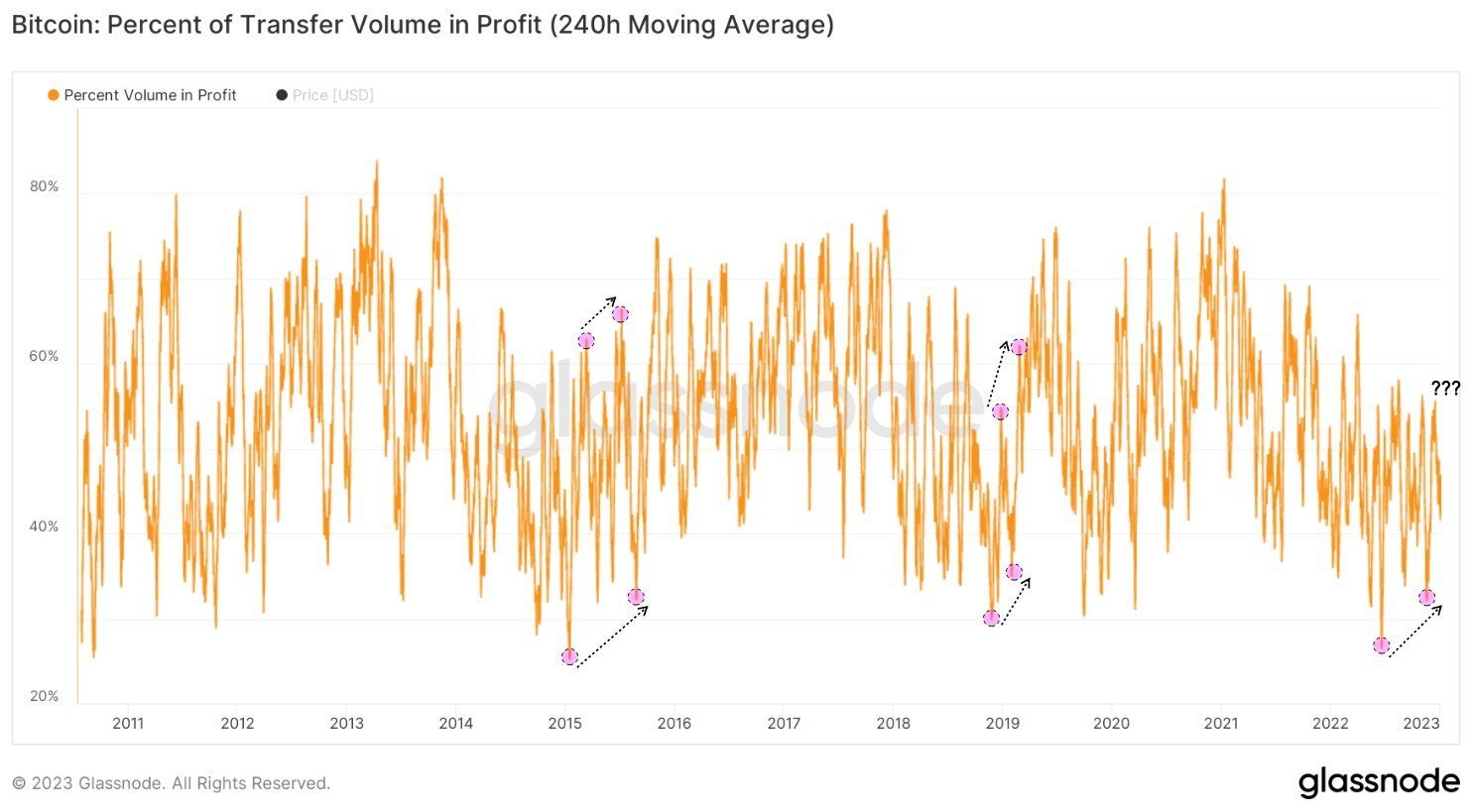Viewport: 1474px width, 812px height.
Task: Click the chart title text
Action: (423, 25)
